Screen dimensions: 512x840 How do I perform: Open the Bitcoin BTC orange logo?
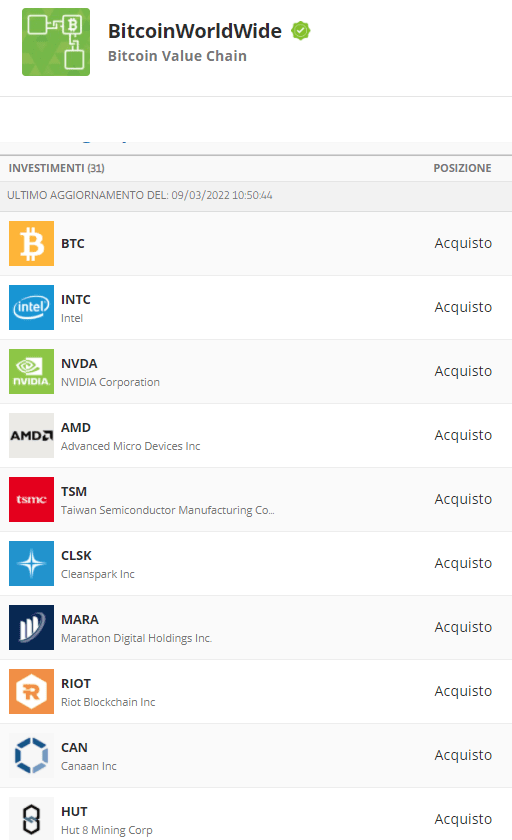click(32, 243)
